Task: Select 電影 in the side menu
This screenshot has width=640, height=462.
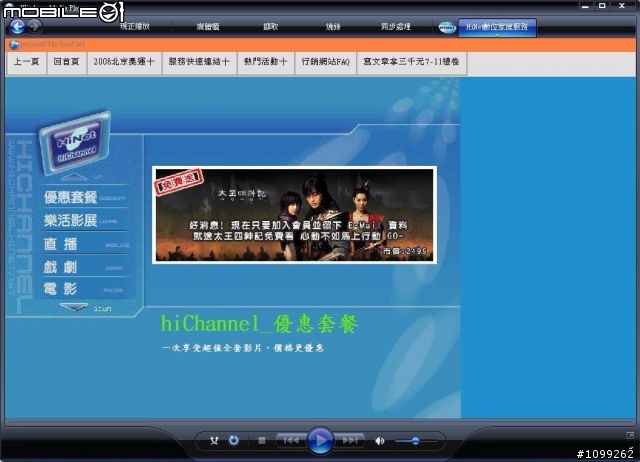Action: [x=60, y=289]
